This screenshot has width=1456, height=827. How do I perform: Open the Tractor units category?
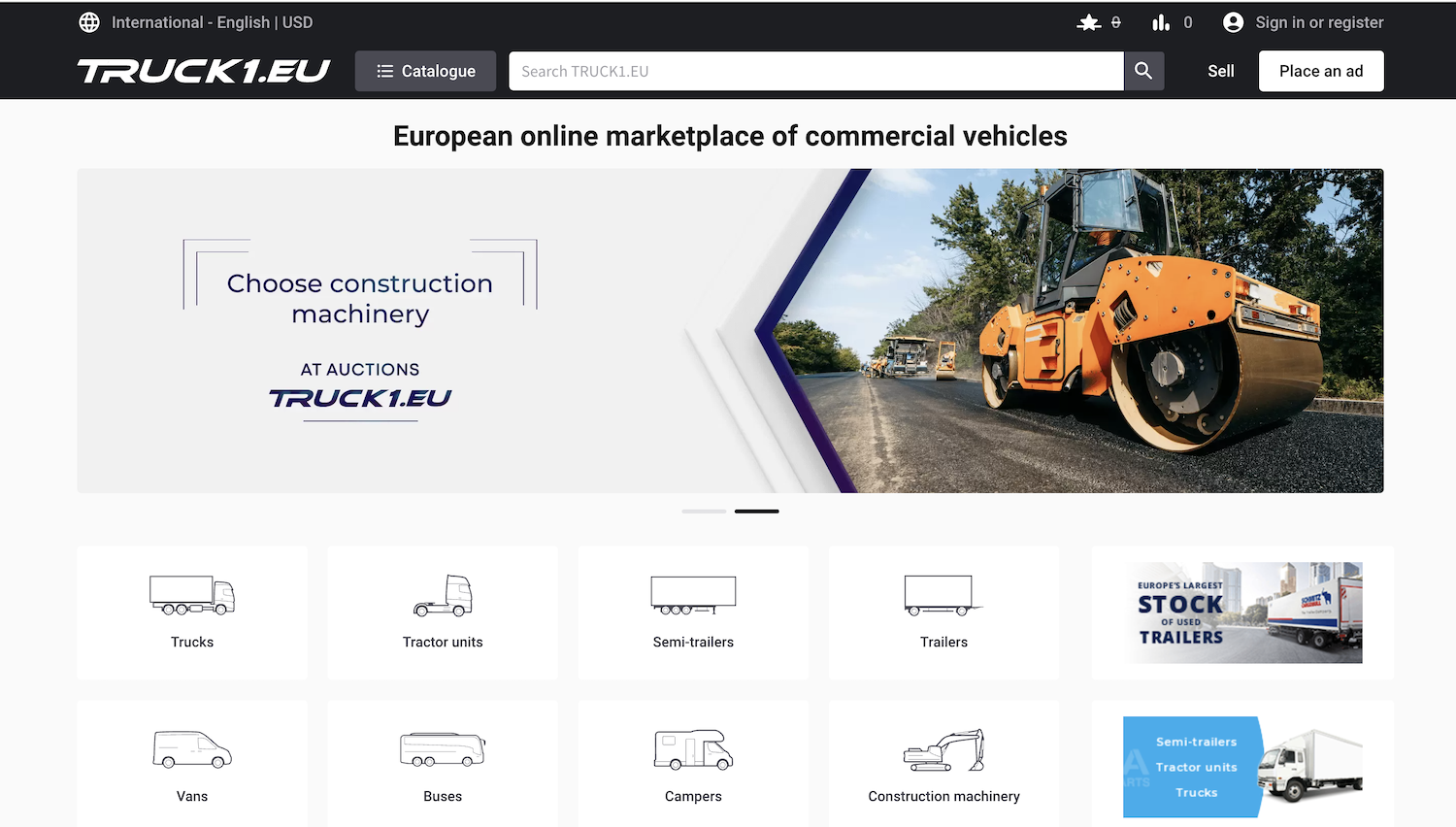pos(443,612)
